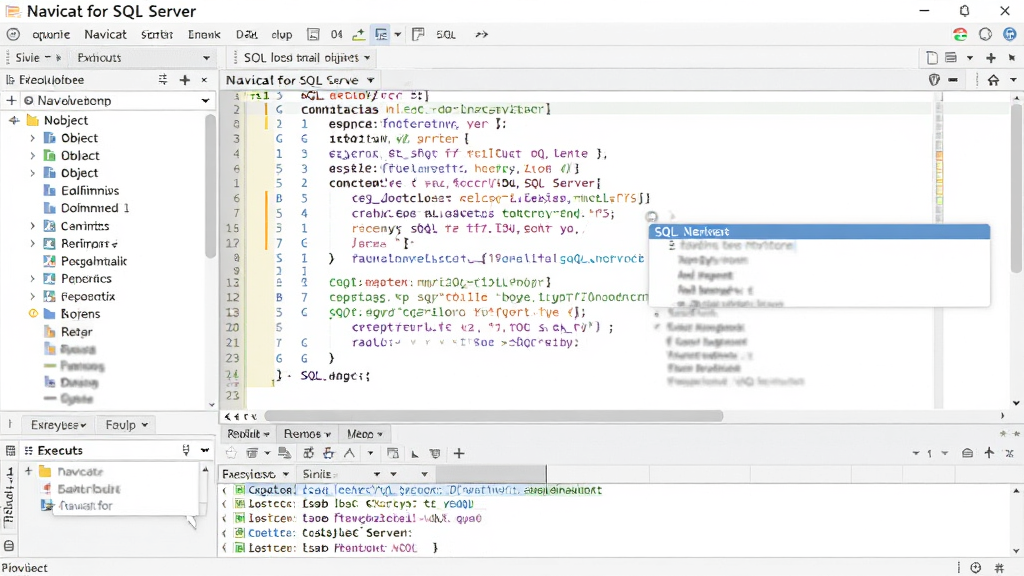Open the Sinile column dropdown

coord(377,474)
